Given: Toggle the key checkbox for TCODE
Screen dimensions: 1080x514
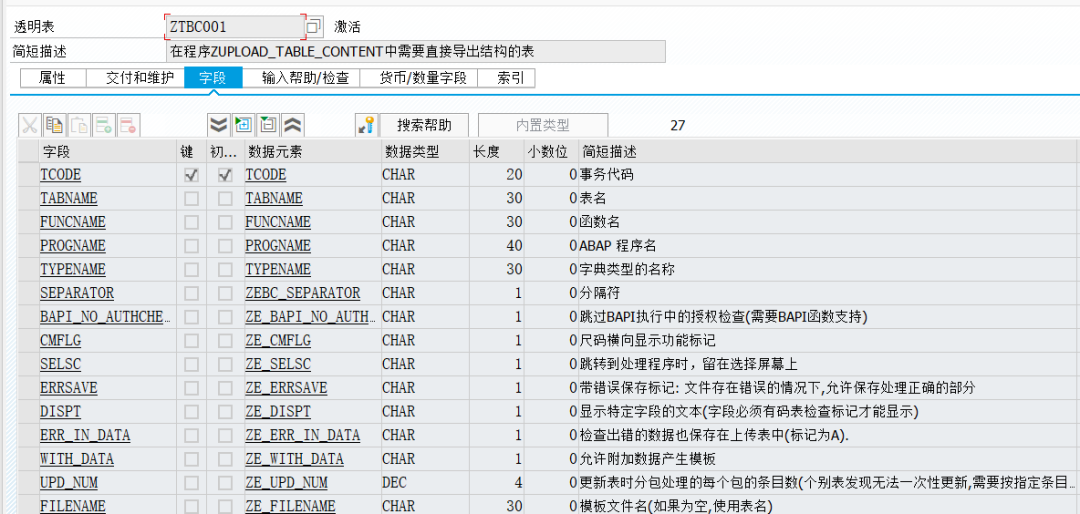Looking at the screenshot, I should click(x=191, y=175).
